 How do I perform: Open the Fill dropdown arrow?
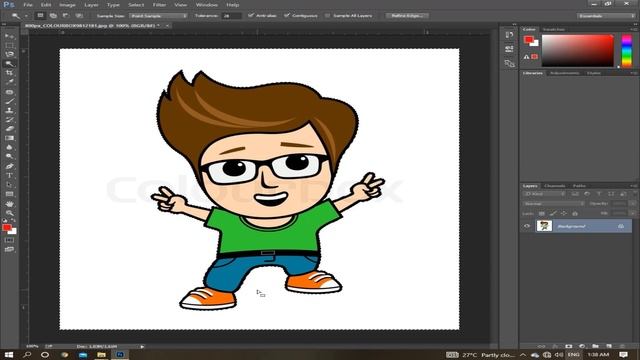[633, 213]
